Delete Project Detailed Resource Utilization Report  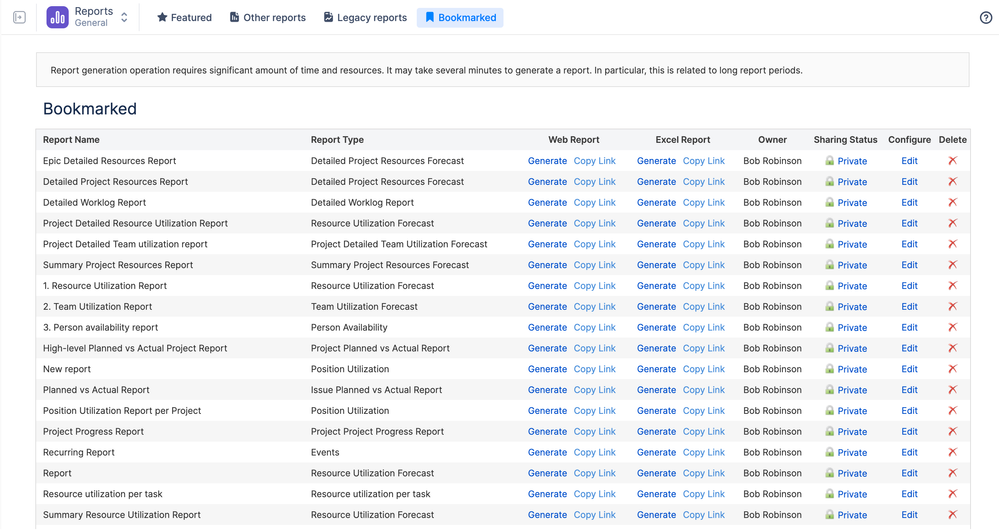(x=952, y=223)
